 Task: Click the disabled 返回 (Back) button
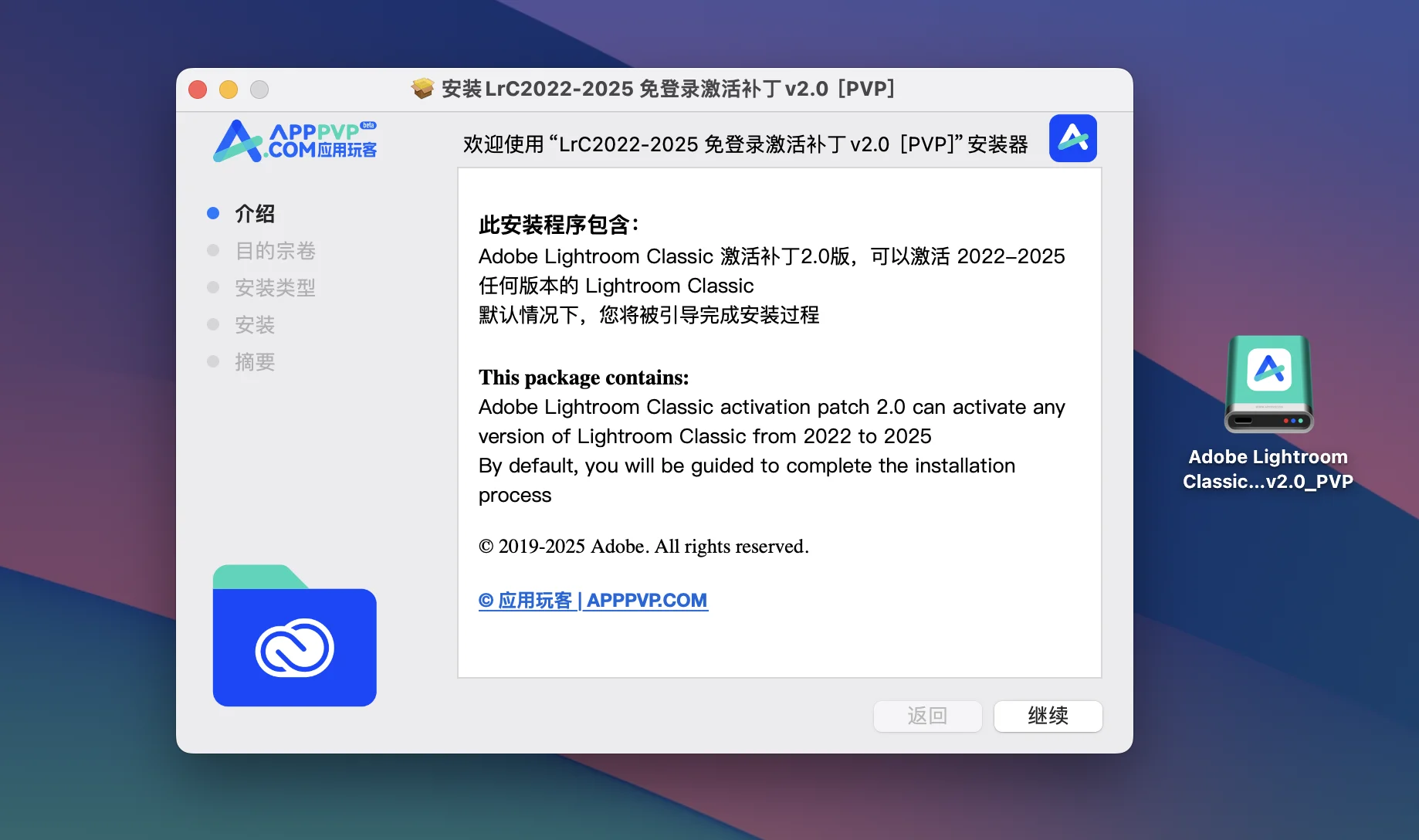point(927,716)
